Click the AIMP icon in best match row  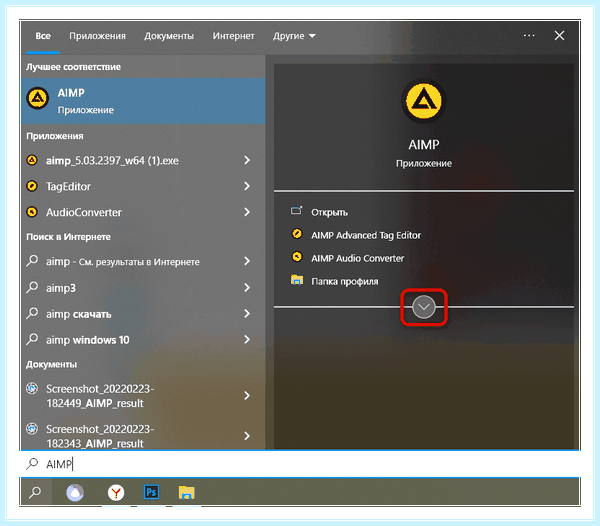tap(38, 98)
